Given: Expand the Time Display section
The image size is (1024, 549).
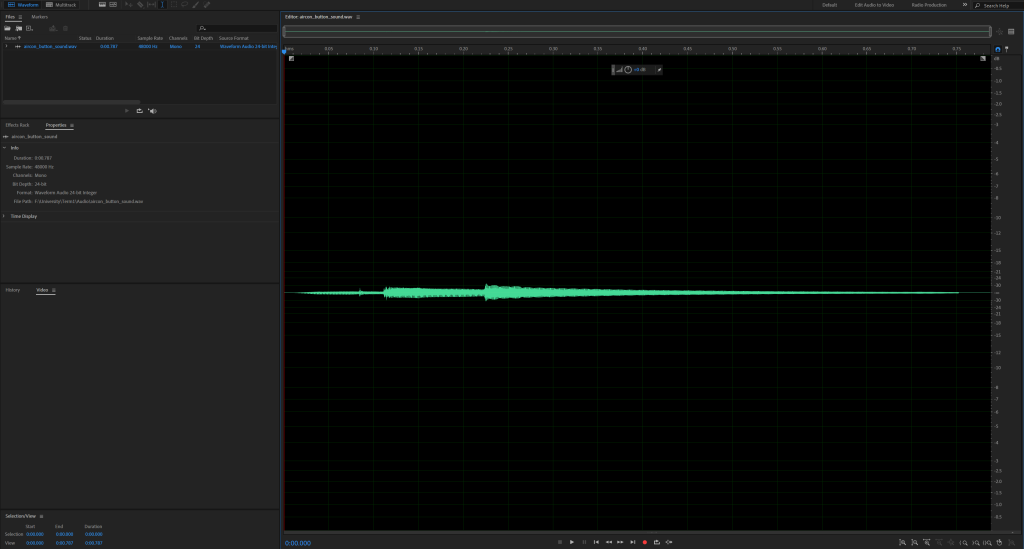Looking at the screenshot, I should 4,216.
